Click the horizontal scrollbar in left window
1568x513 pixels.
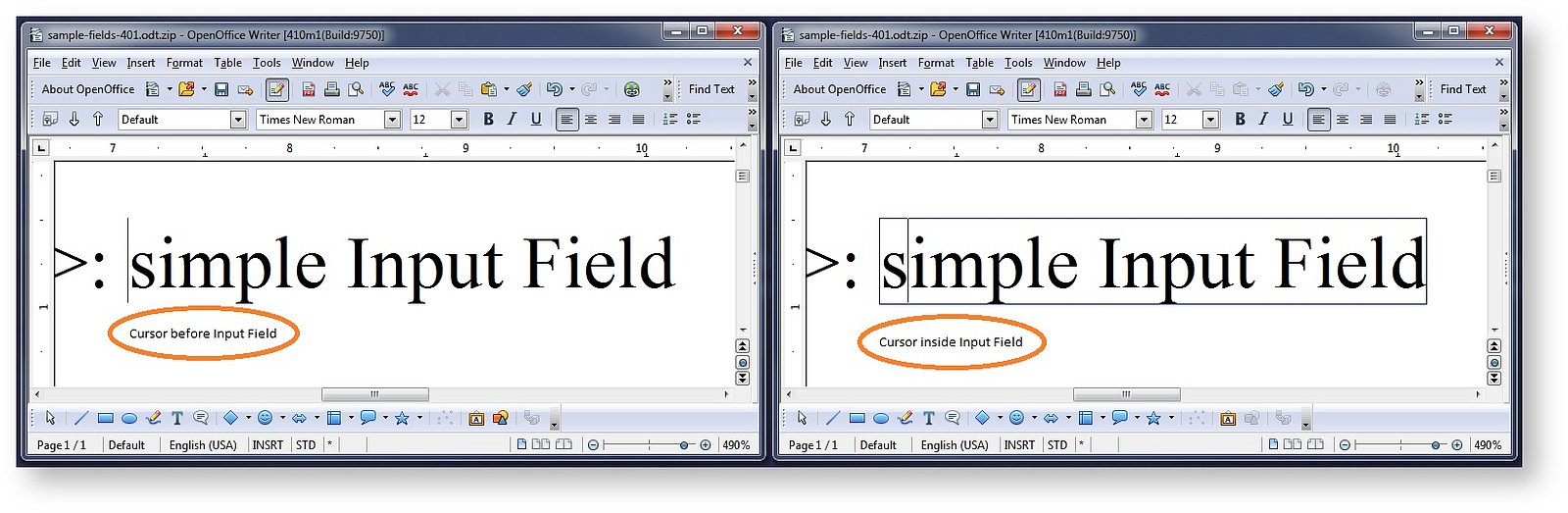(375, 394)
